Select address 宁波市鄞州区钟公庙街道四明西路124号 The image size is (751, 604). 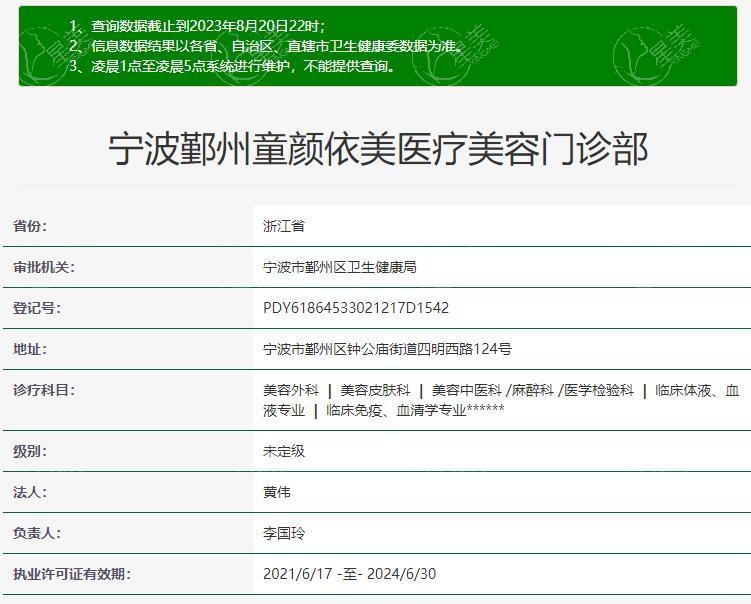387,349
